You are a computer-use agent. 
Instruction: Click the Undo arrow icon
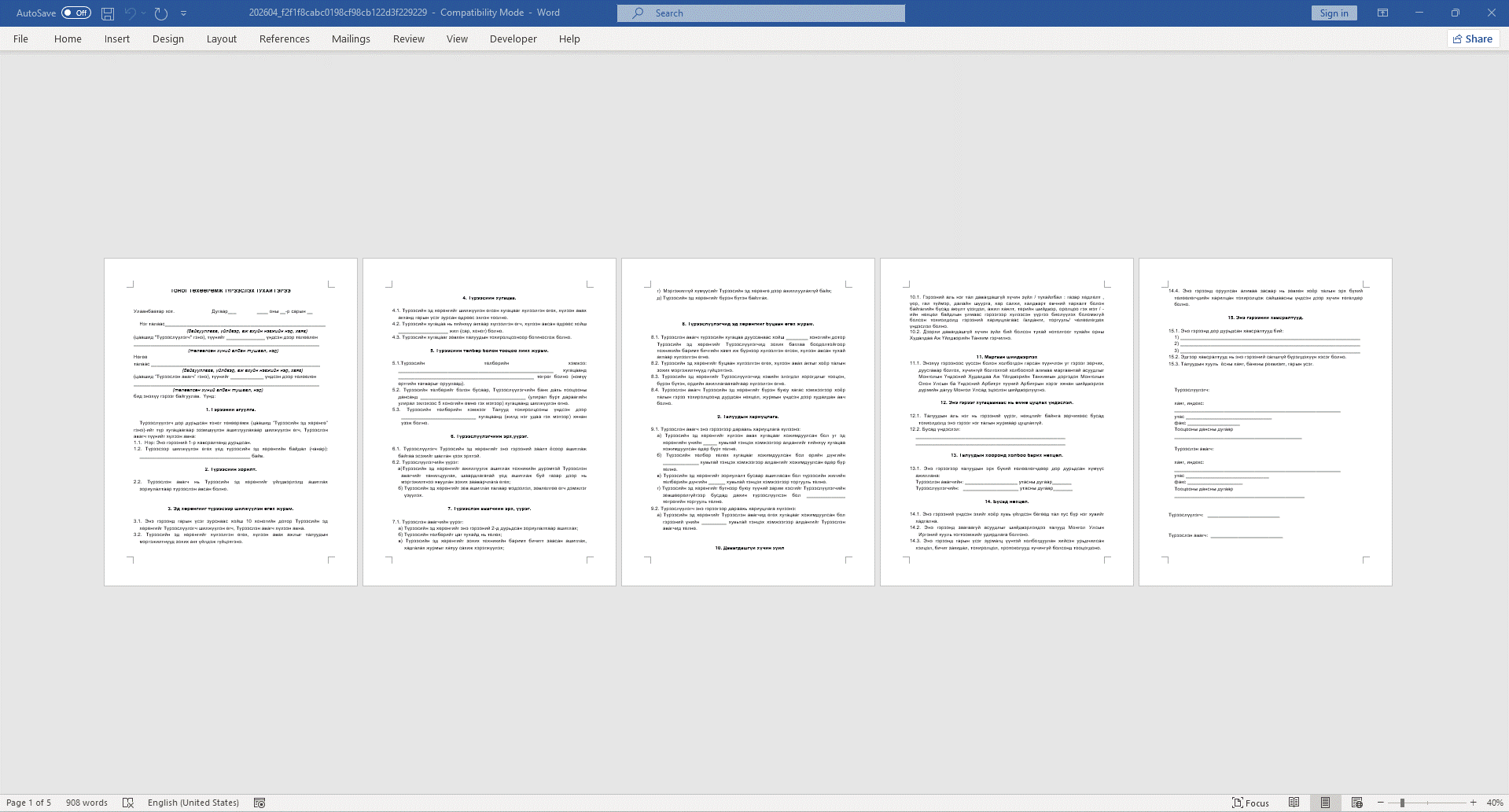coord(131,13)
